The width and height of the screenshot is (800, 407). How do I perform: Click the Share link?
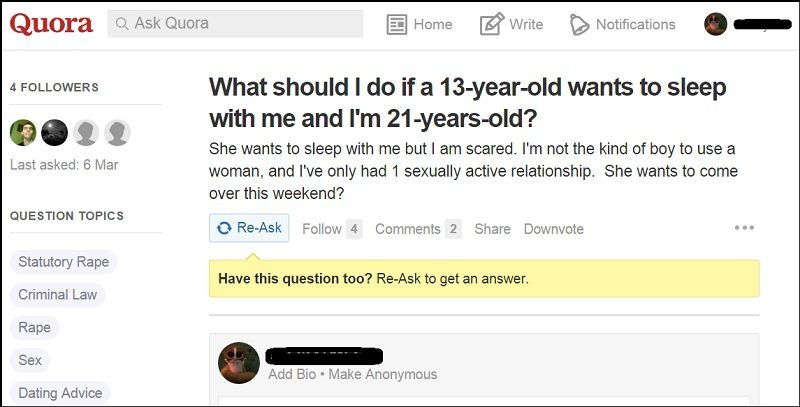pyautogui.click(x=492, y=229)
